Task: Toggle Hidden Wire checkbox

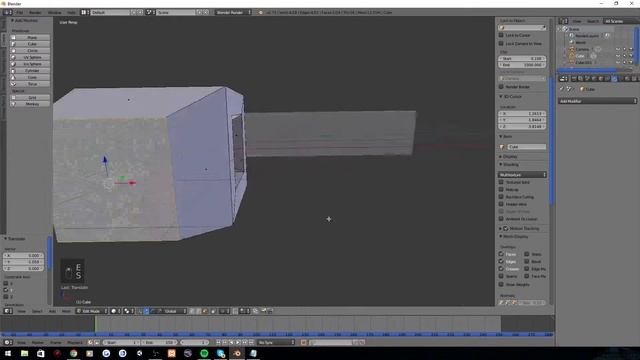Action: click(501, 204)
